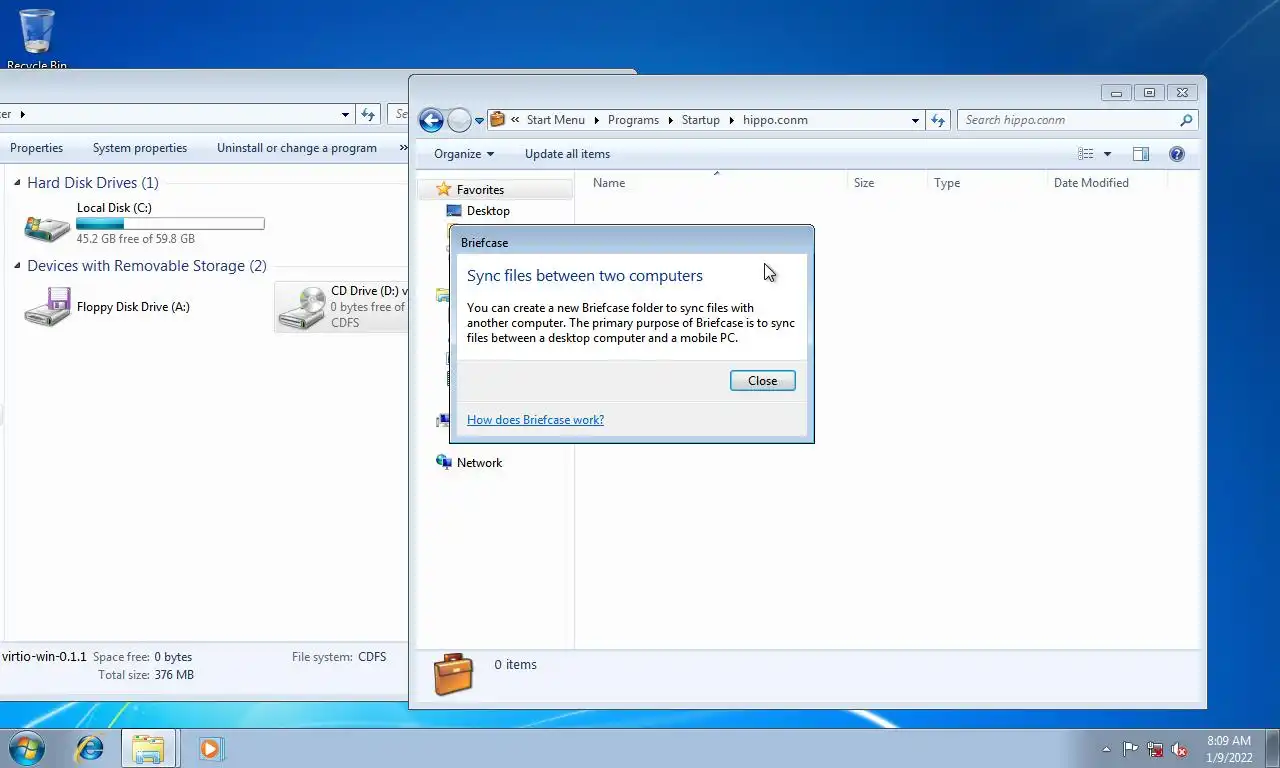Select Programs in the address breadcrumb
This screenshot has width=1280, height=768.
click(x=633, y=120)
